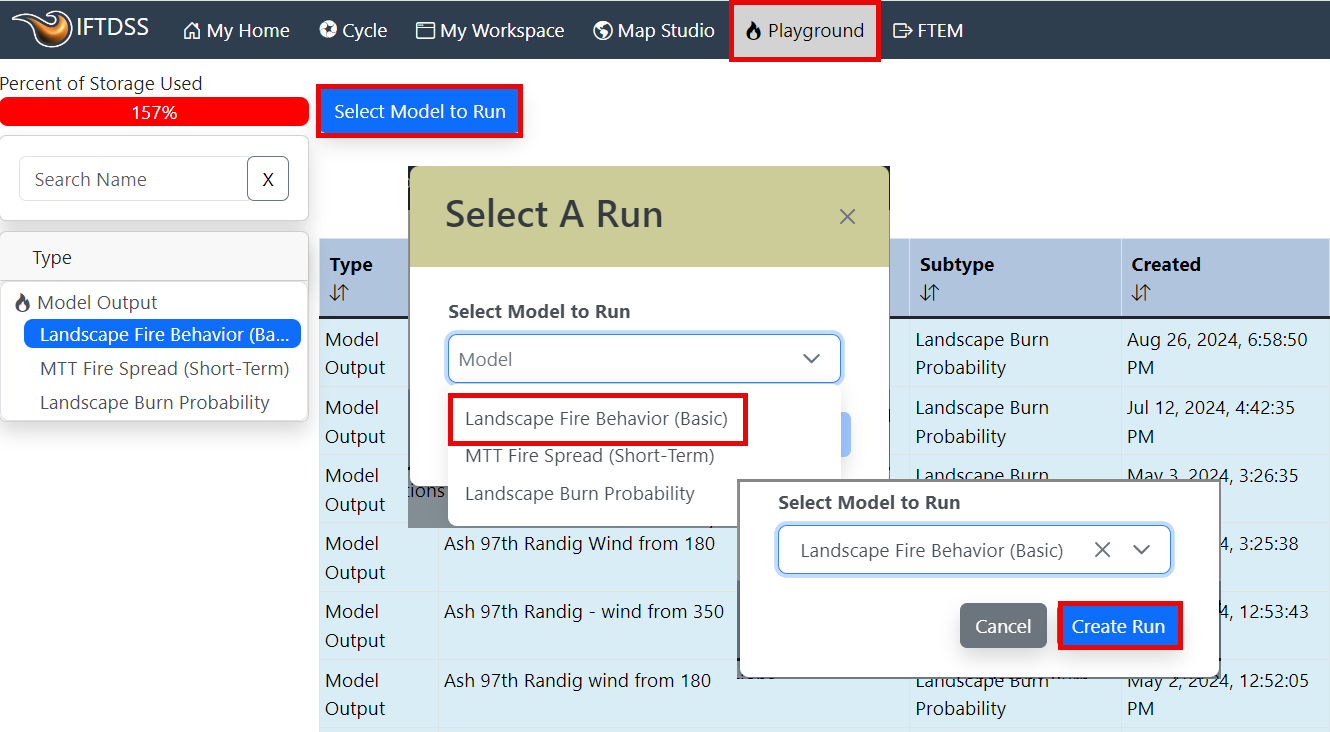Open My Workspace from navigation bar
Viewport: 1330px width, 732px height.
click(x=490, y=31)
